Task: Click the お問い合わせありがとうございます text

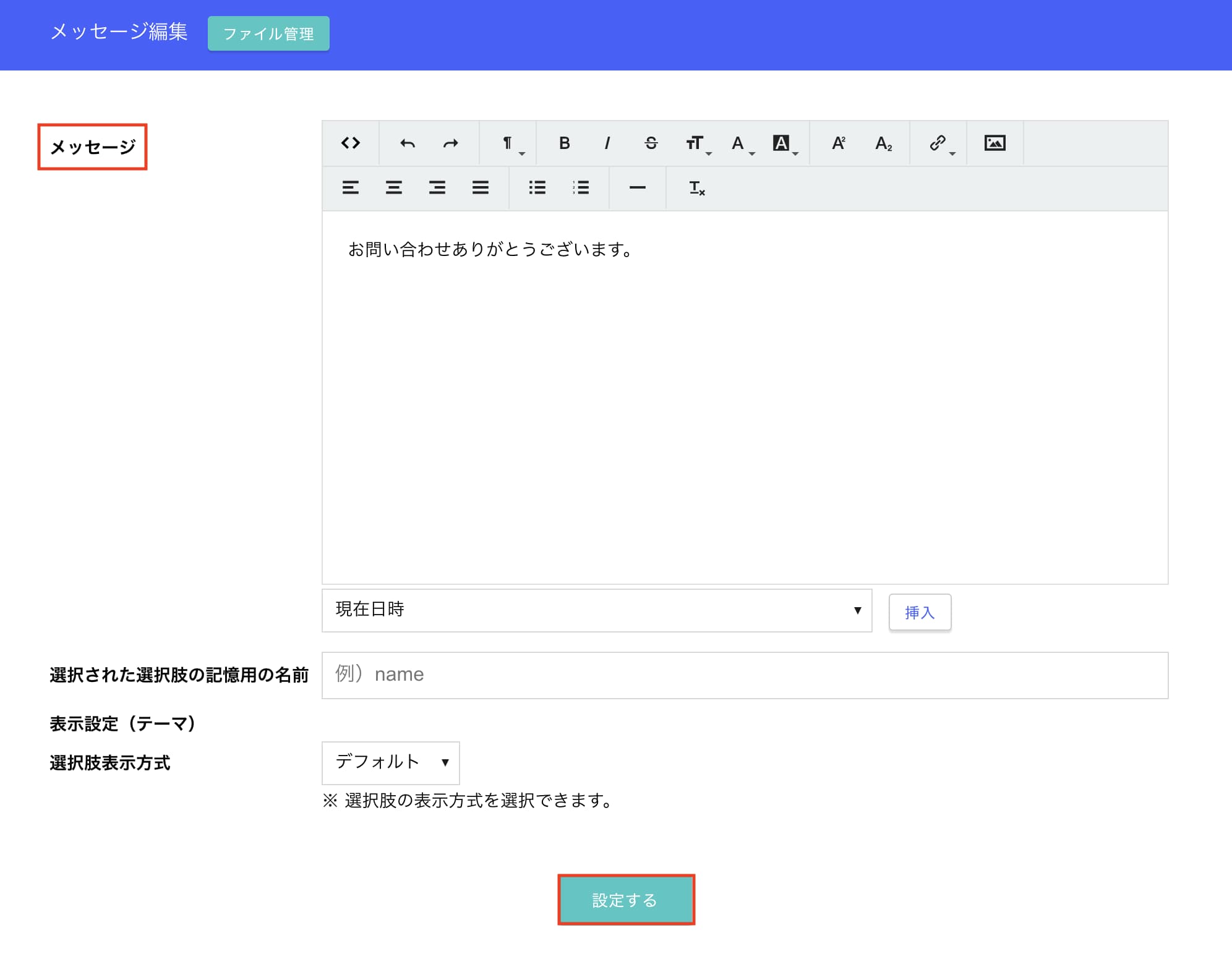Action: click(490, 249)
